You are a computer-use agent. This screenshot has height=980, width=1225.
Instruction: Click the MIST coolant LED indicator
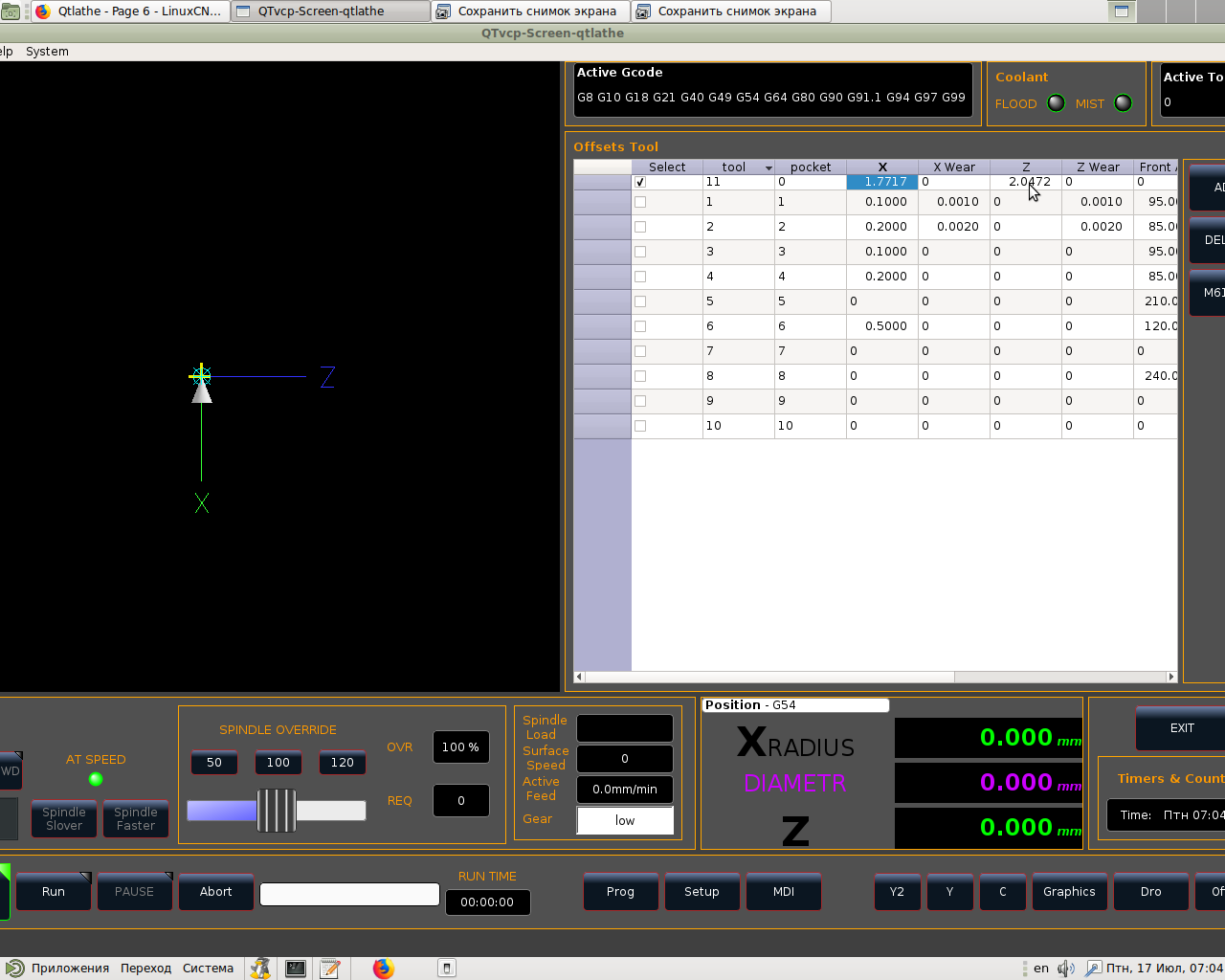1124,103
